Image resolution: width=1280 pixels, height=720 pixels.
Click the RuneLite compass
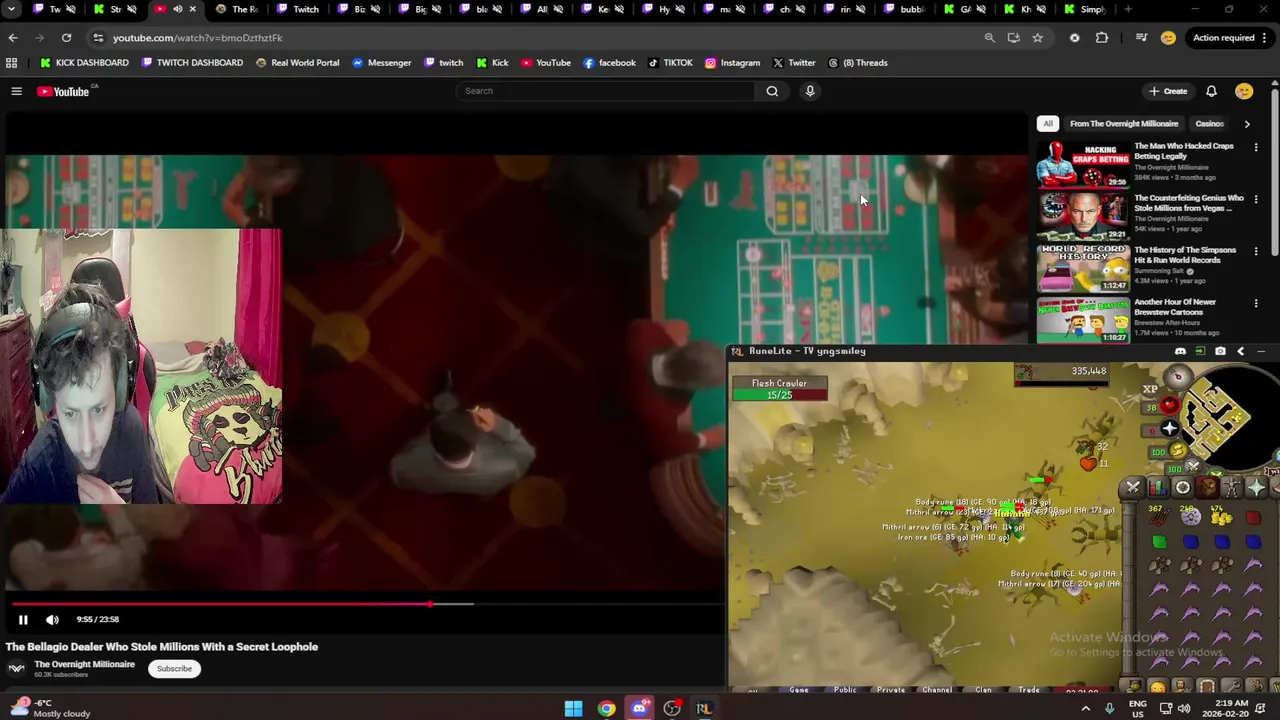(x=1177, y=377)
